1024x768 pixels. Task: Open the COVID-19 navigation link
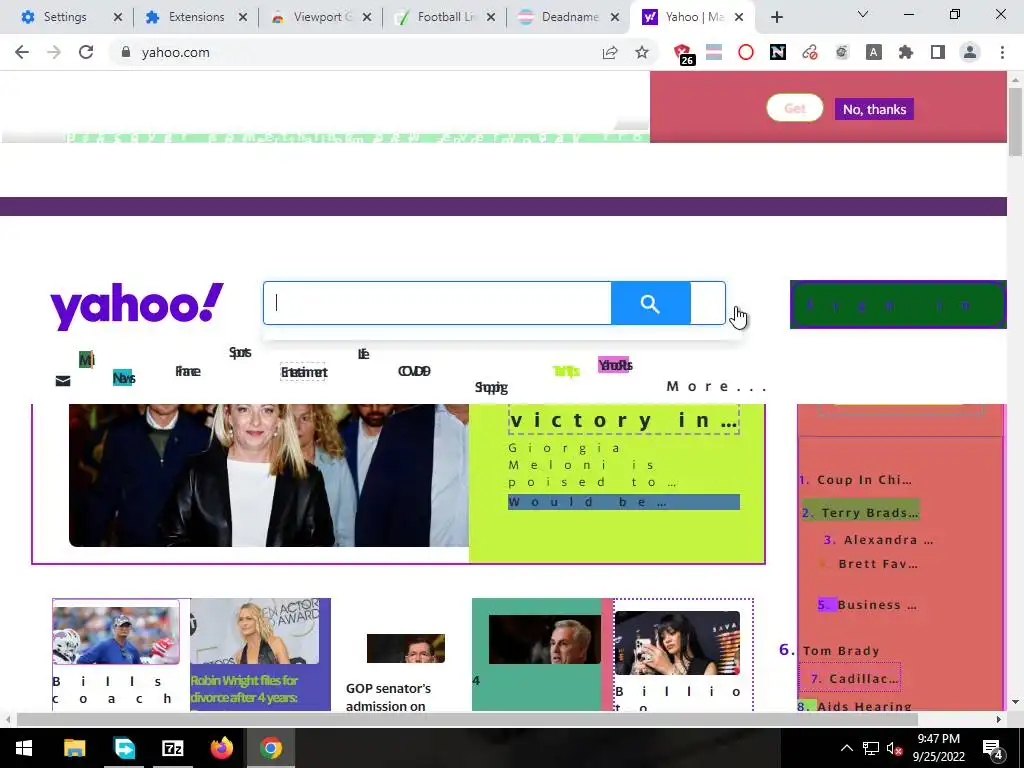click(414, 371)
